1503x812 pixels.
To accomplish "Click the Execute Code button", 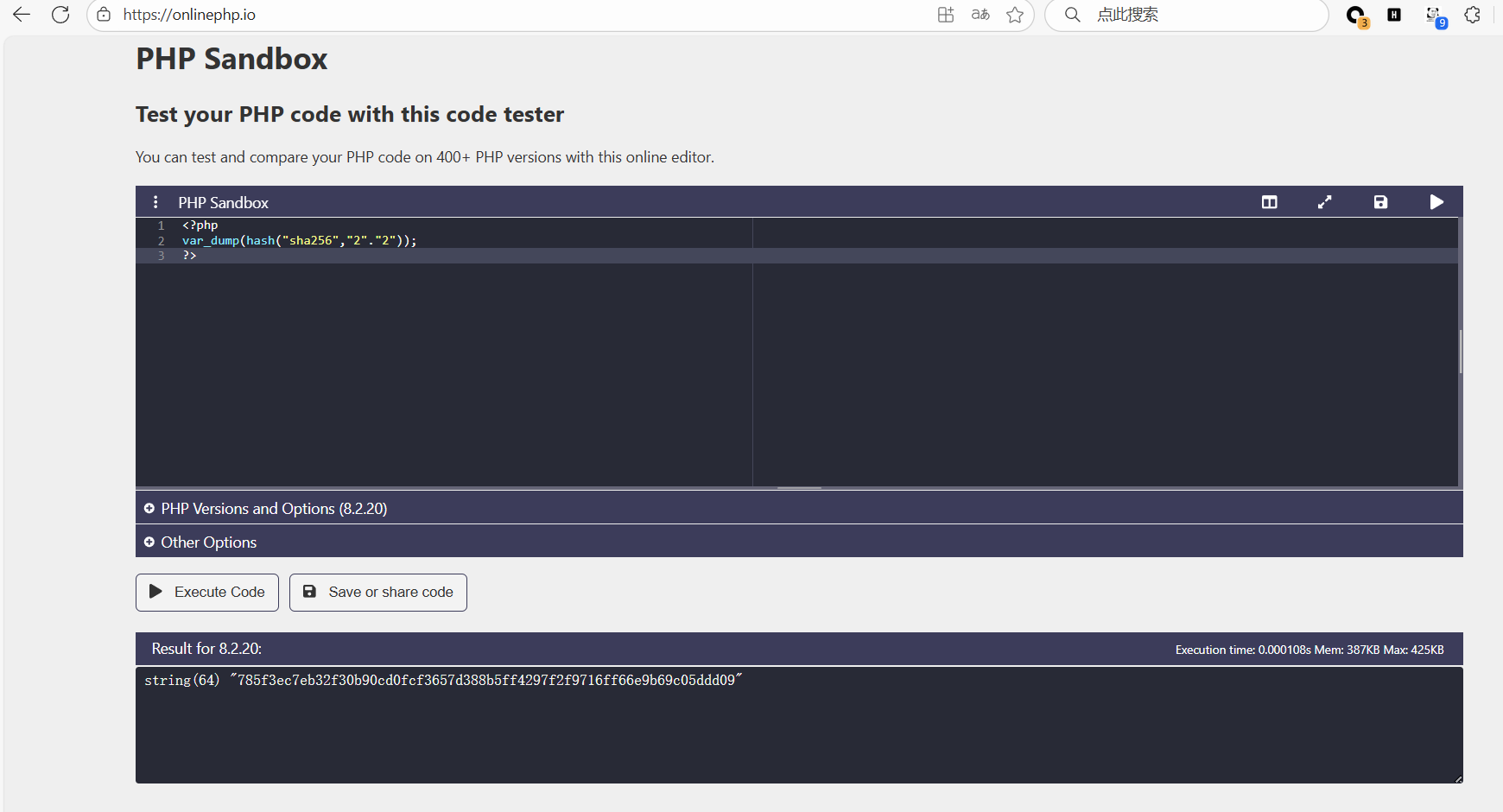I will click(x=207, y=593).
